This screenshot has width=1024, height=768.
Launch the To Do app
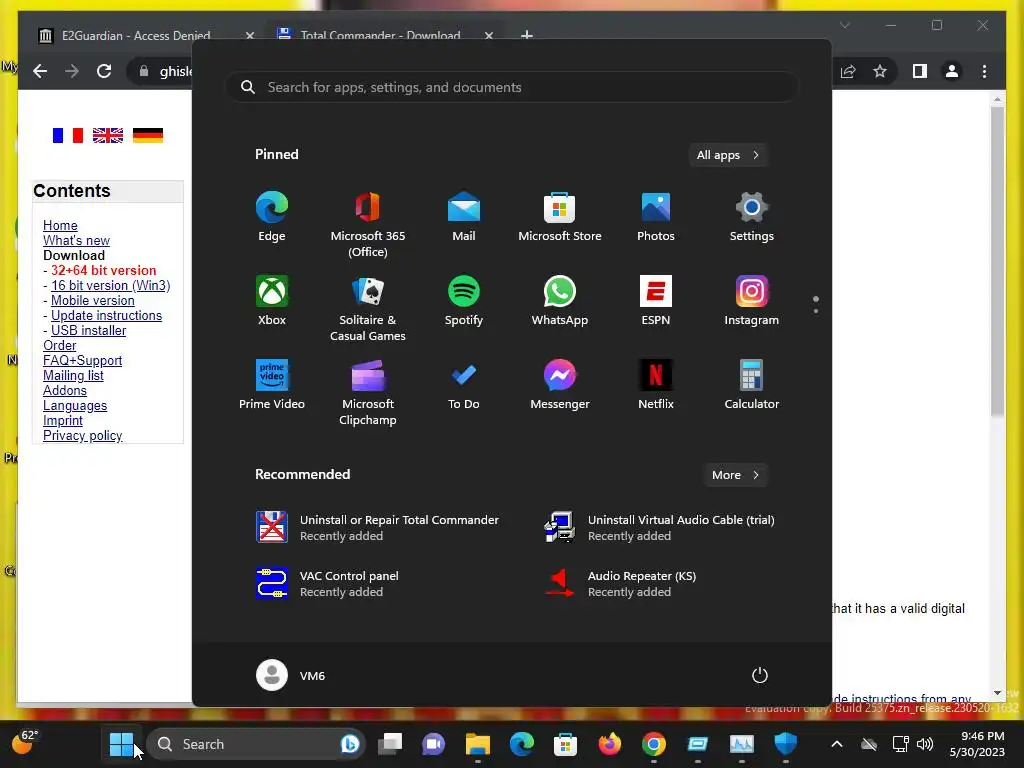click(x=464, y=385)
